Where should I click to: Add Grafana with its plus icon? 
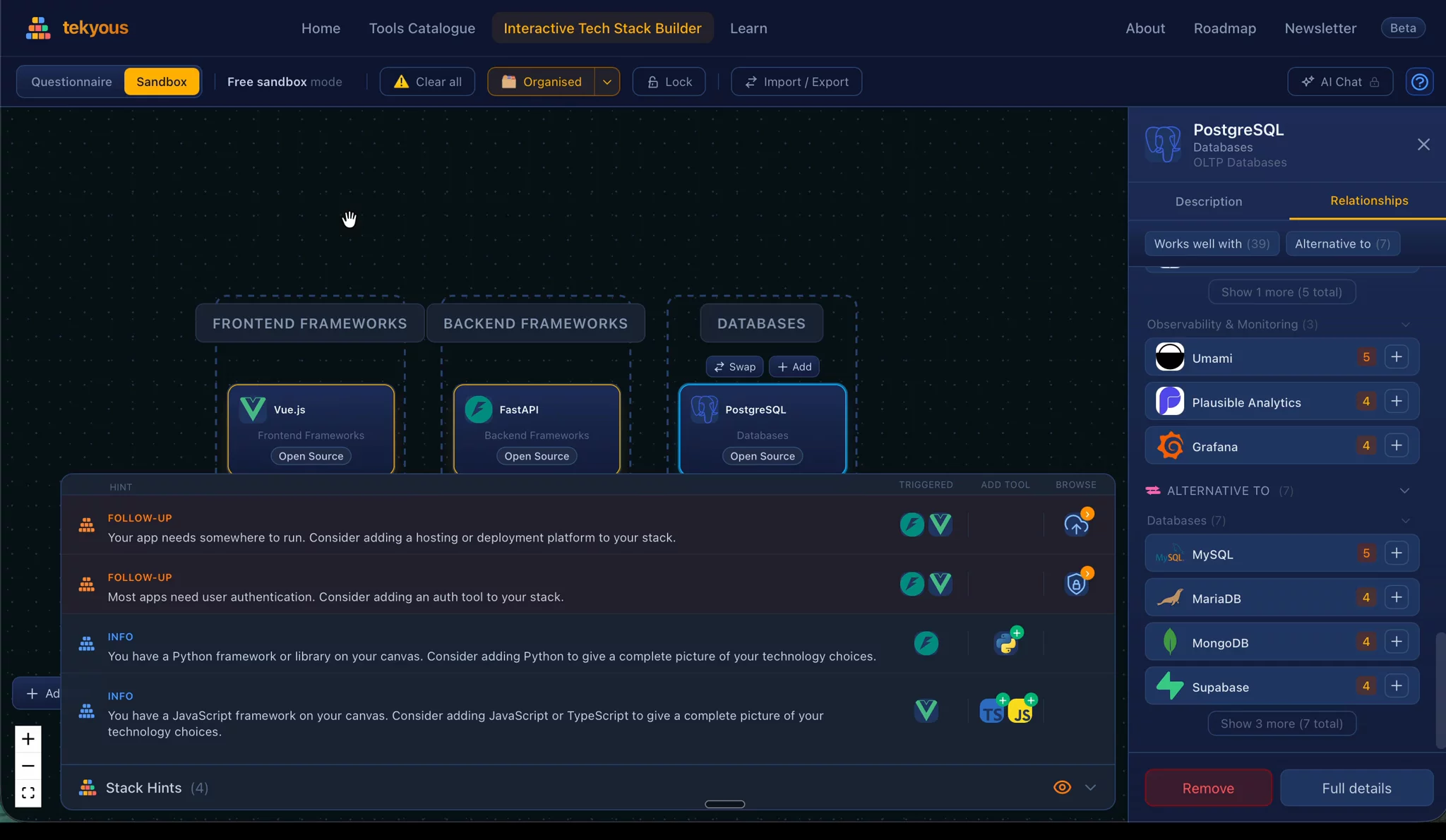(1396, 445)
